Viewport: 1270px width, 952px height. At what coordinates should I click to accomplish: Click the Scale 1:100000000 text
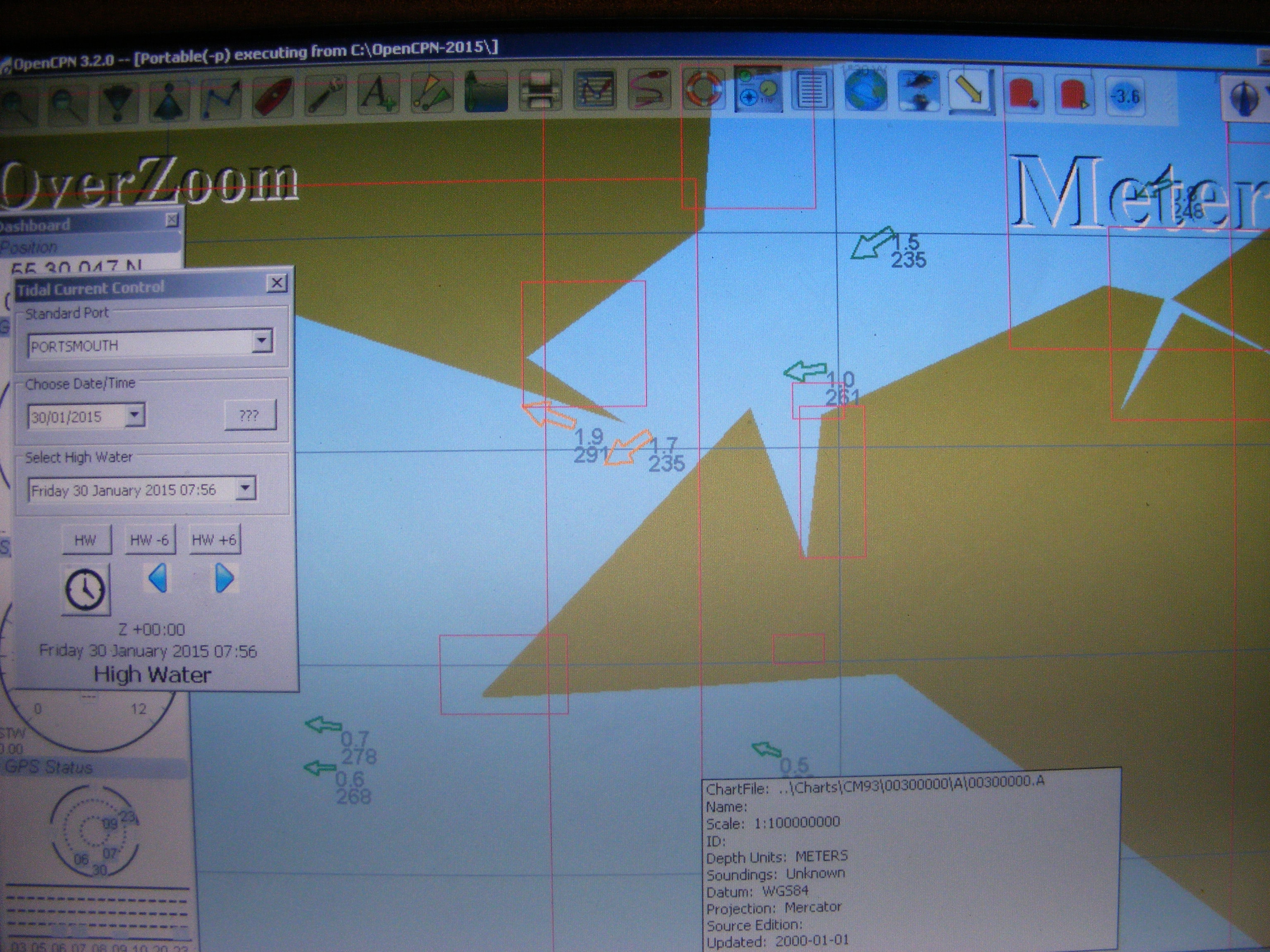pos(773,823)
